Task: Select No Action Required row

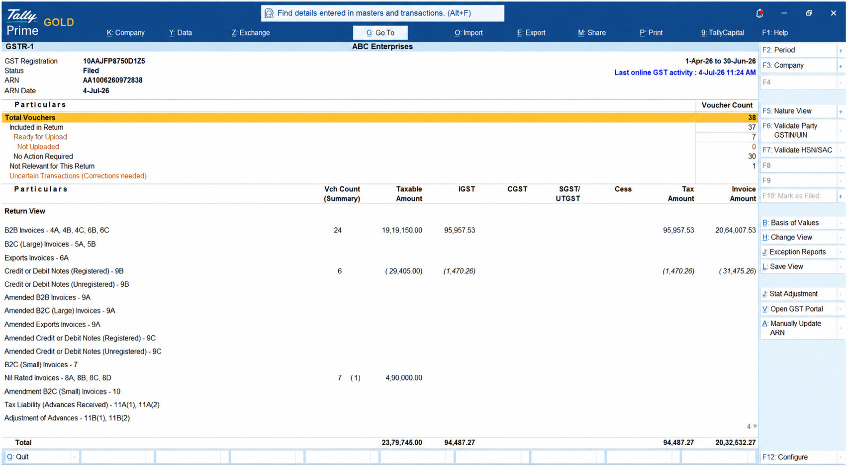Action: (380, 157)
